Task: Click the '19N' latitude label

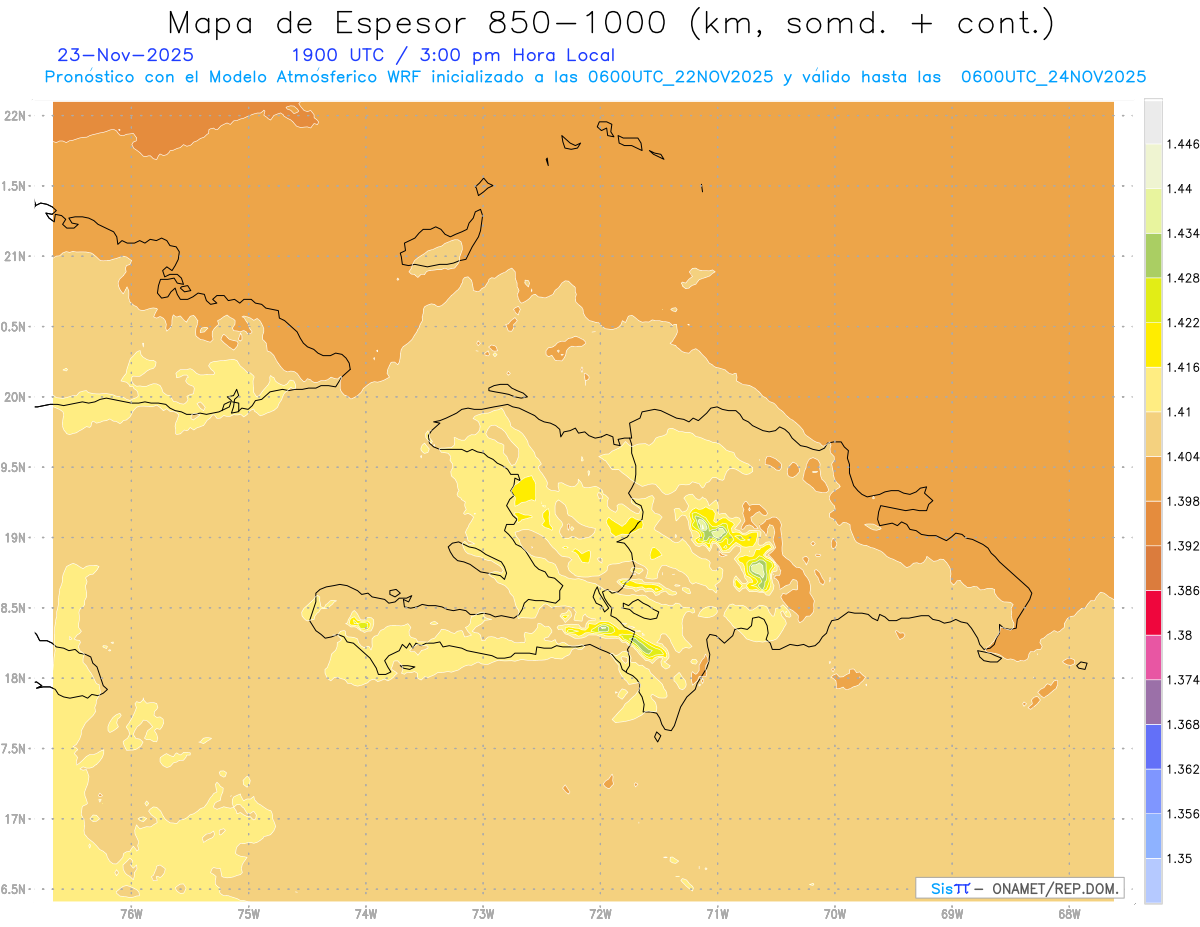Action: tap(15, 538)
